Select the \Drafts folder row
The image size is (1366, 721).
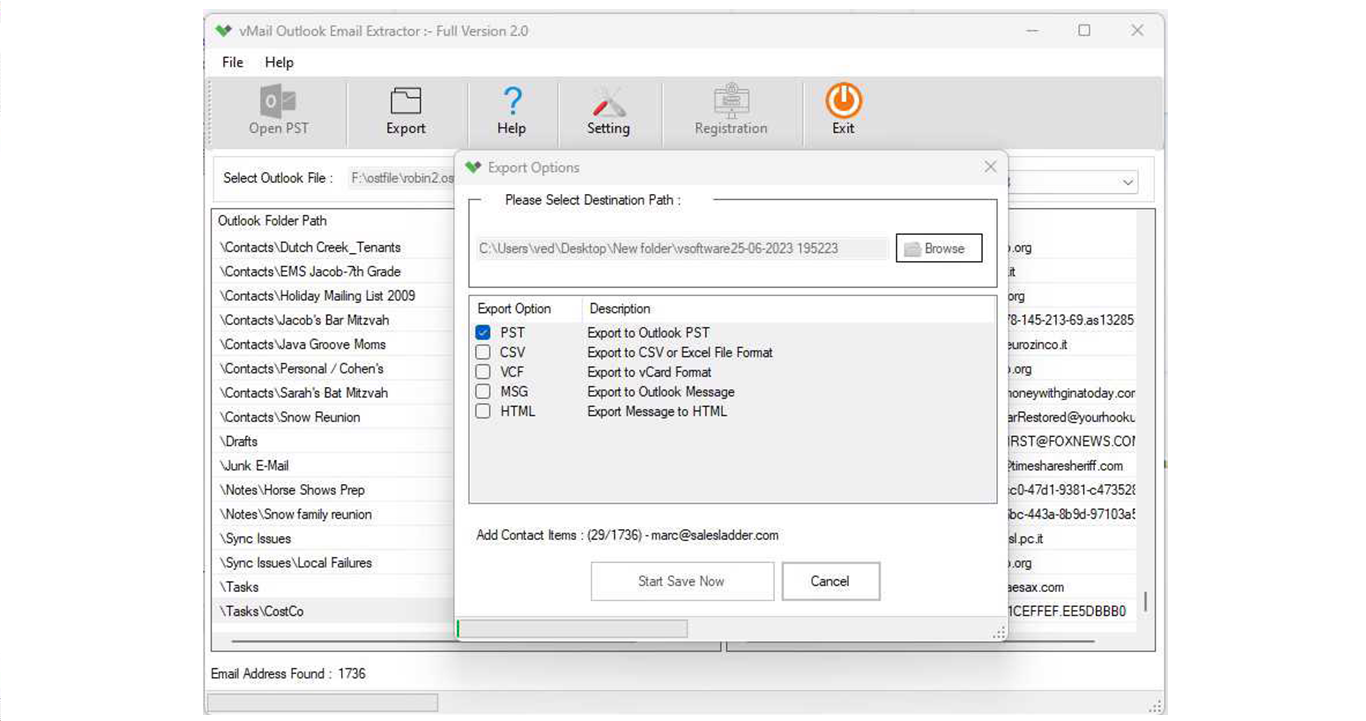(x=238, y=441)
